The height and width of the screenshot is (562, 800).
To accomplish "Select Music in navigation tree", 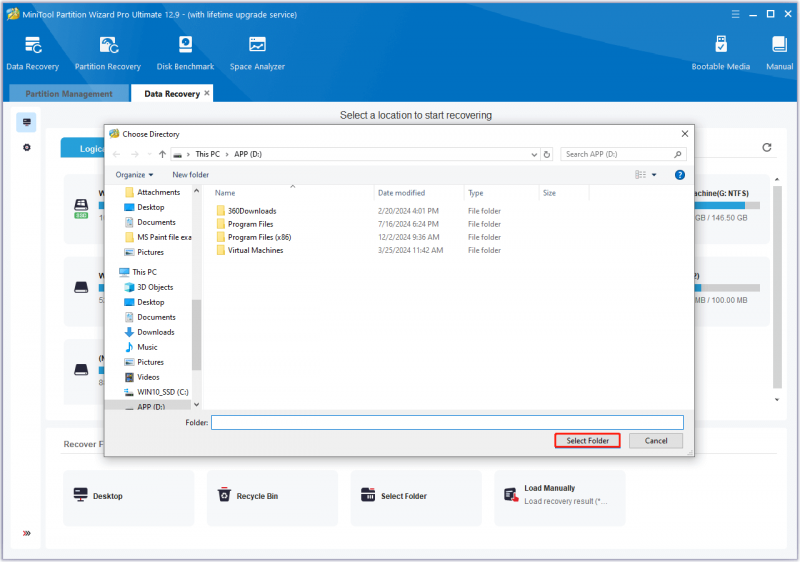I will [x=141, y=347].
